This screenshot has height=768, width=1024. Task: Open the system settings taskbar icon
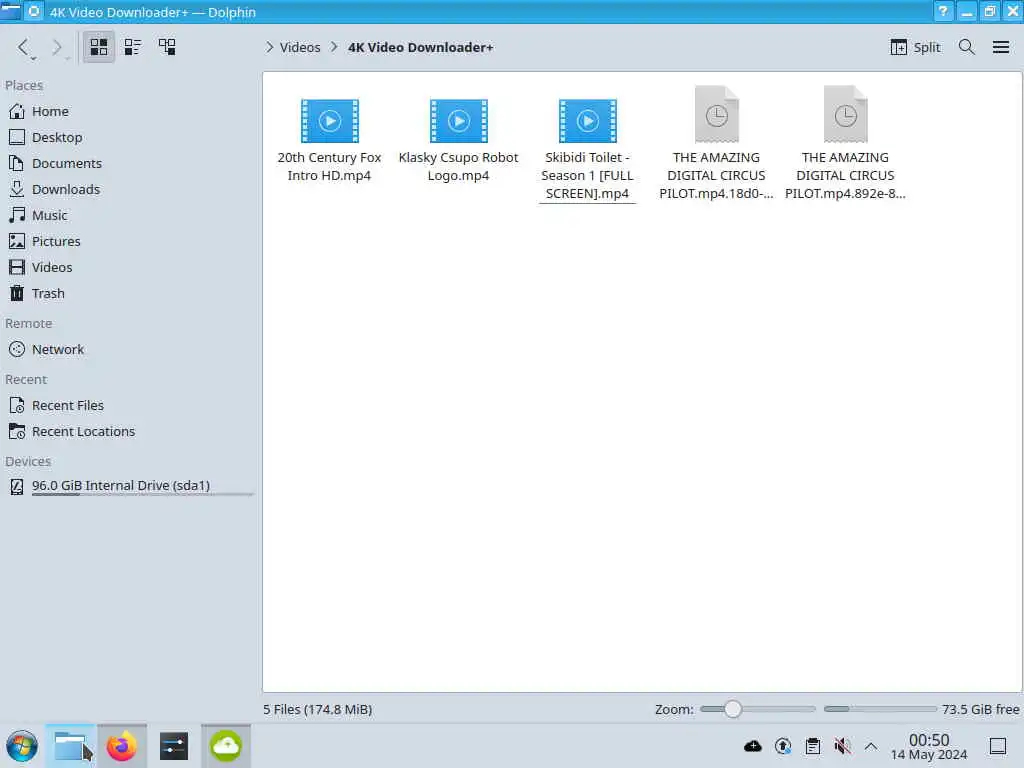pos(174,746)
